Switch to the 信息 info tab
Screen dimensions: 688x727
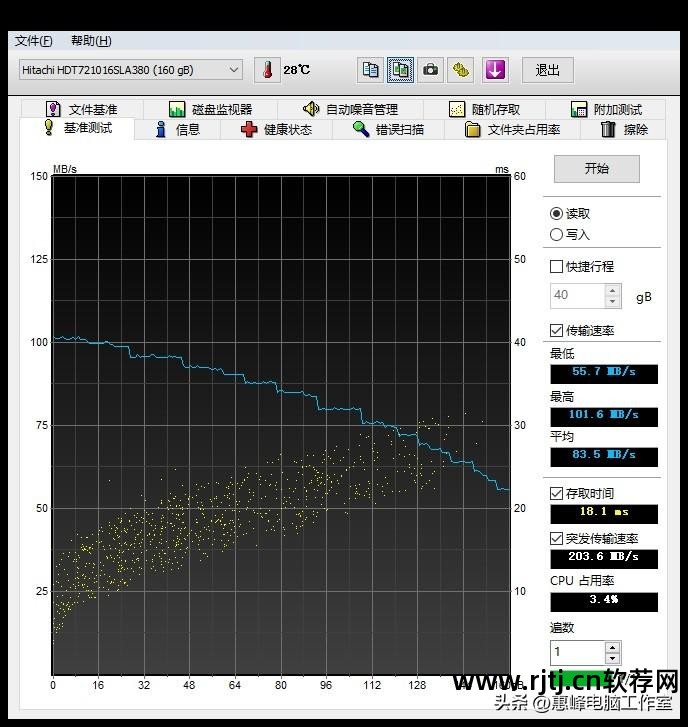tap(178, 129)
